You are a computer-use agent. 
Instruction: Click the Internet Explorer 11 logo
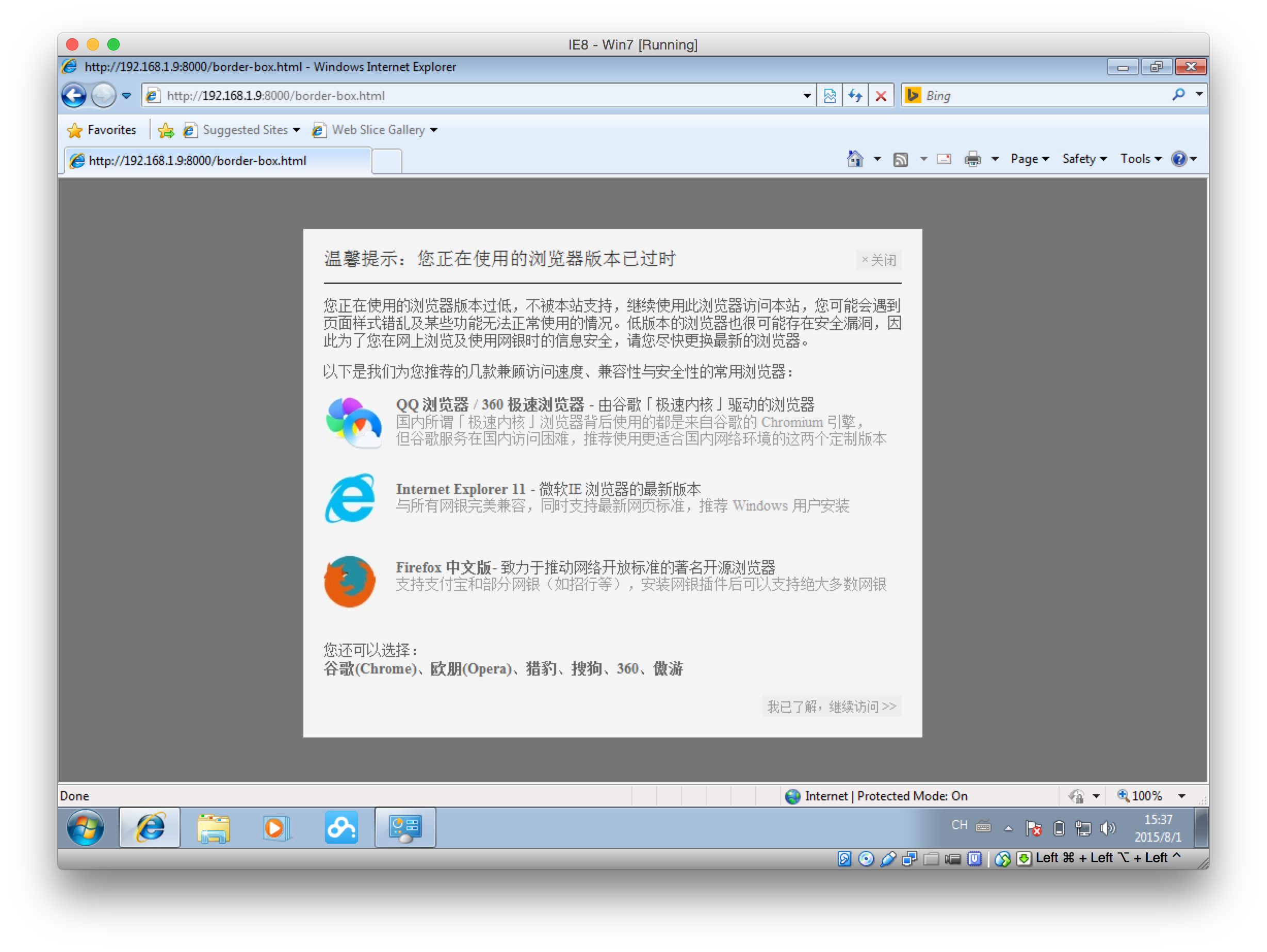(x=350, y=498)
